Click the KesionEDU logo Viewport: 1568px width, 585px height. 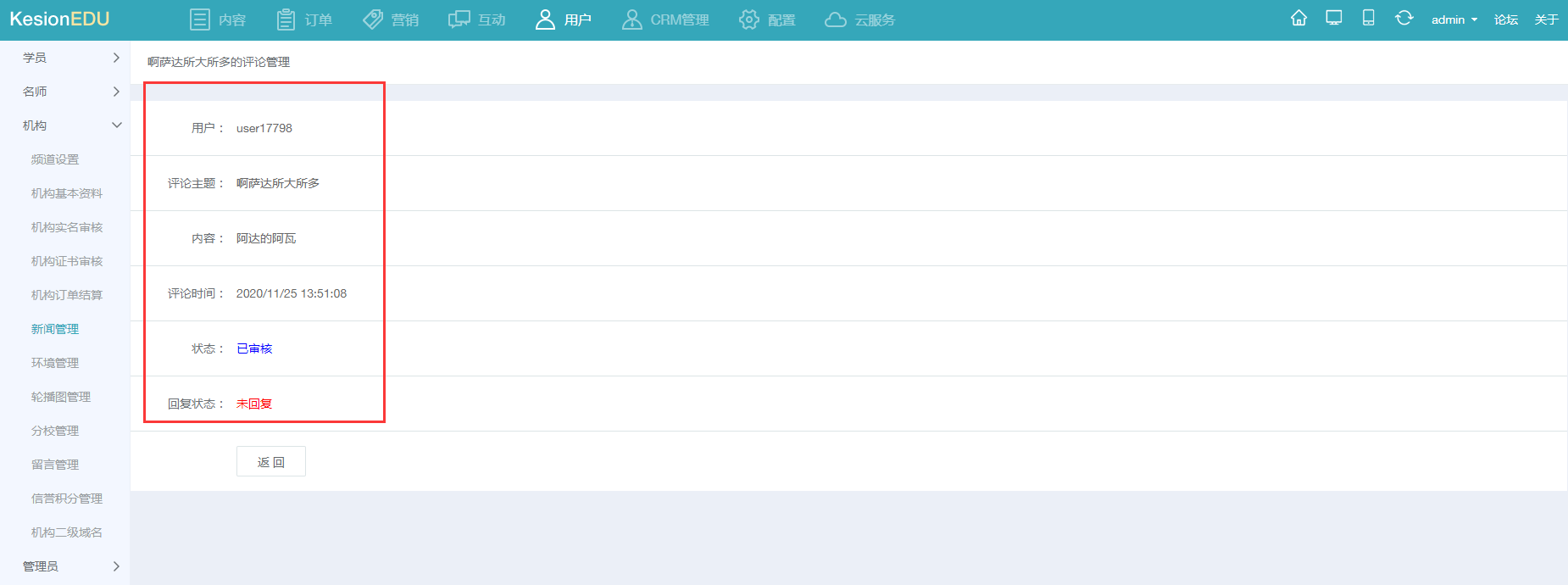click(x=59, y=19)
